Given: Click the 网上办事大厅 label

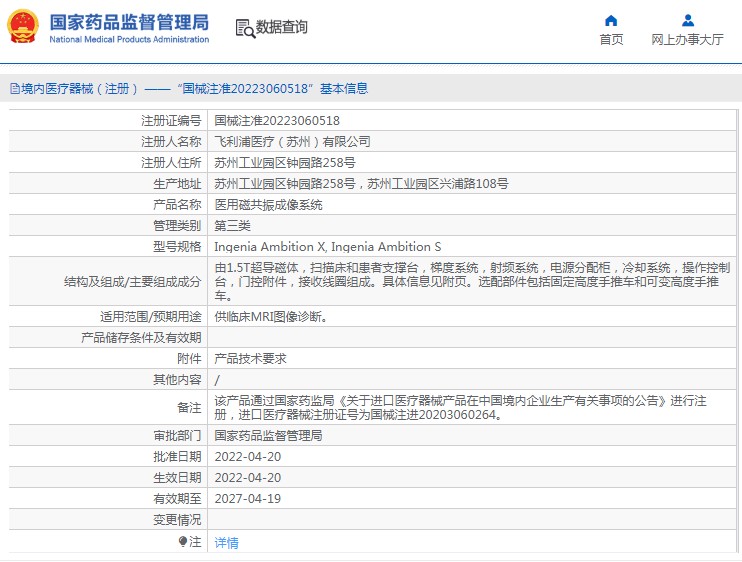Looking at the screenshot, I should pyautogui.click(x=688, y=40).
